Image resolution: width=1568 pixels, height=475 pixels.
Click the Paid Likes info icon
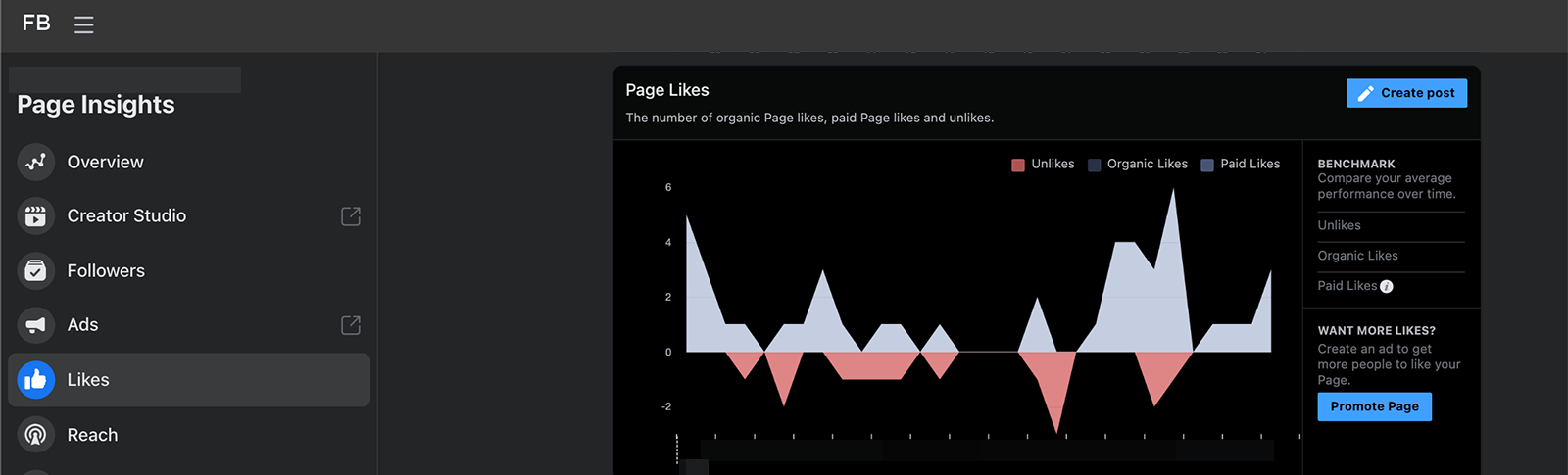(x=1387, y=287)
